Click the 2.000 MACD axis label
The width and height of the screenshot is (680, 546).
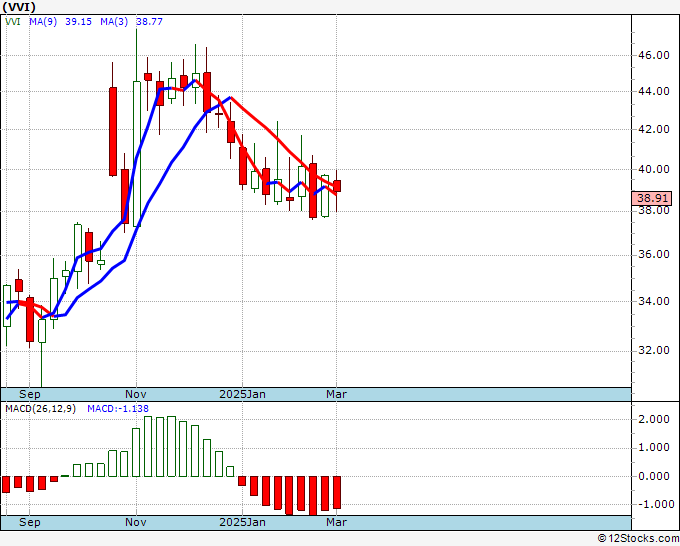[x=656, y=419]
